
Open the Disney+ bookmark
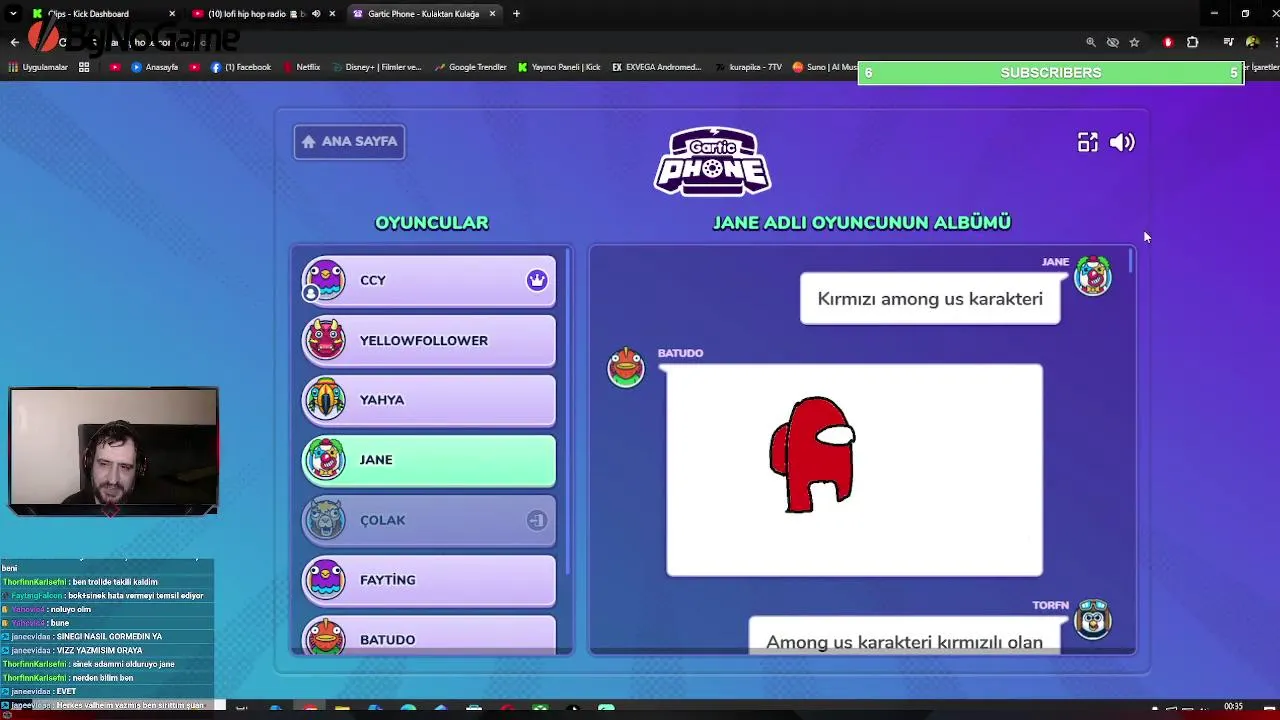click(x=377, y=67)
